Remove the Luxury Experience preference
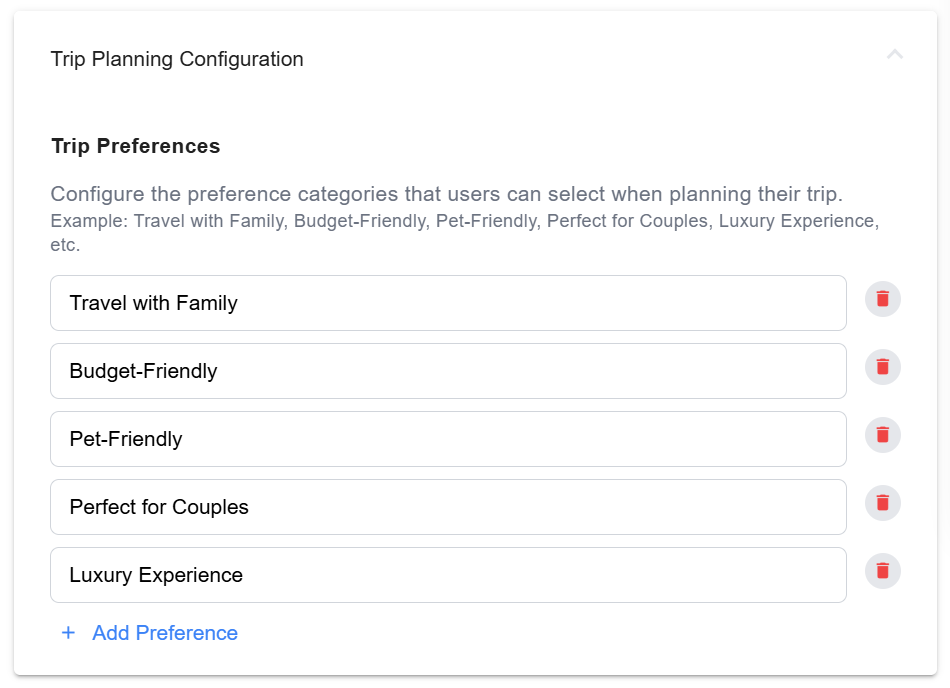The width and height of the screenshot is (950, 688). click(882, 571)
